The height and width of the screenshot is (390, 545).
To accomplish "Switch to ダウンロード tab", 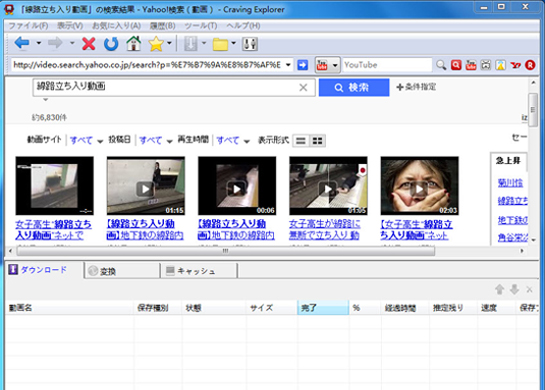I will [44, 270].
